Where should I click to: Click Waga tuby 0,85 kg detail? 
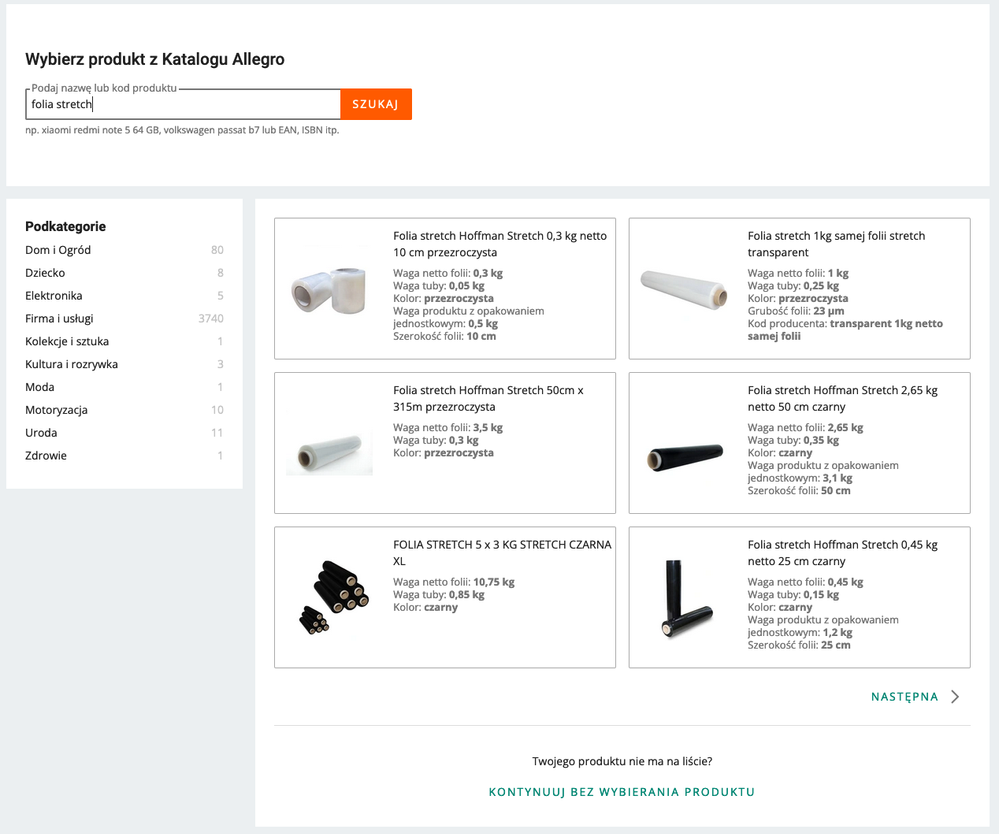tap(439, 594)
